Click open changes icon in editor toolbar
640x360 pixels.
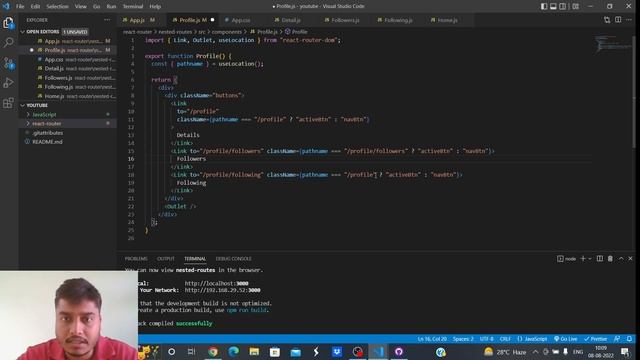(607, 20)
